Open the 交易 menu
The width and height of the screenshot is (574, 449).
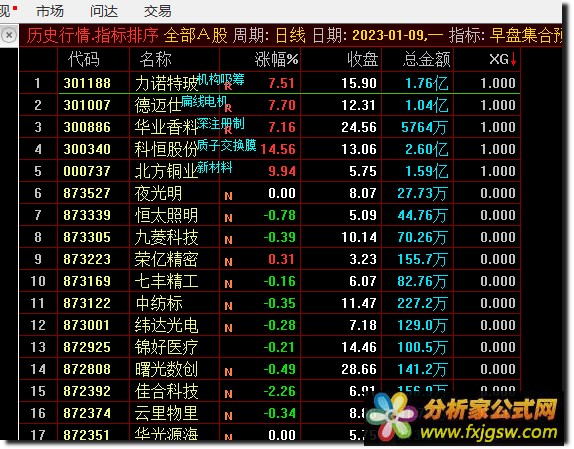157,11
